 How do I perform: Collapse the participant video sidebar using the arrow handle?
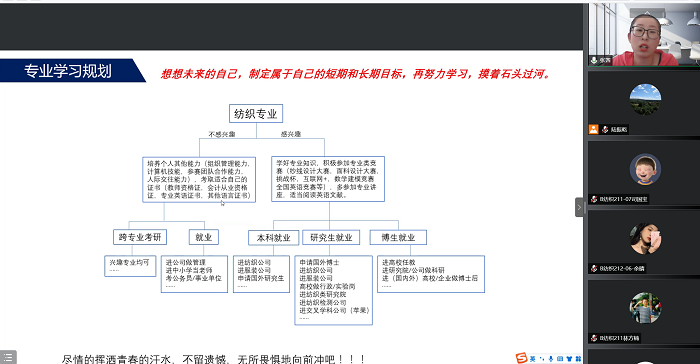[579, 207]
